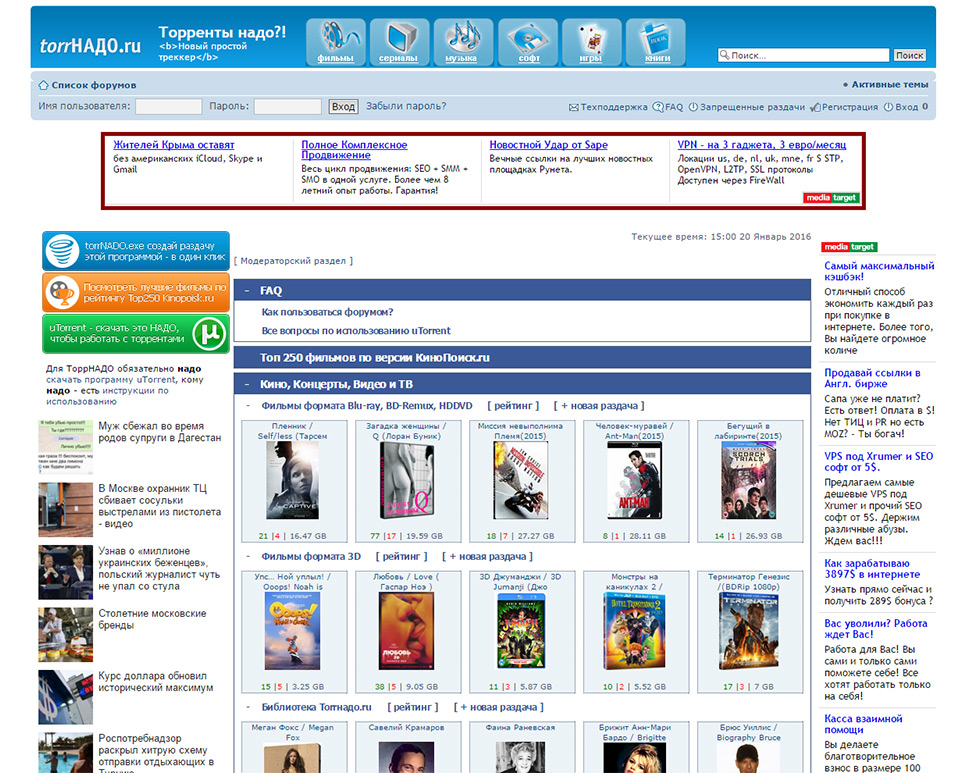Open VPN - на 3 гаджета ad link
This screenshot has width=958, height=773.
762,145
